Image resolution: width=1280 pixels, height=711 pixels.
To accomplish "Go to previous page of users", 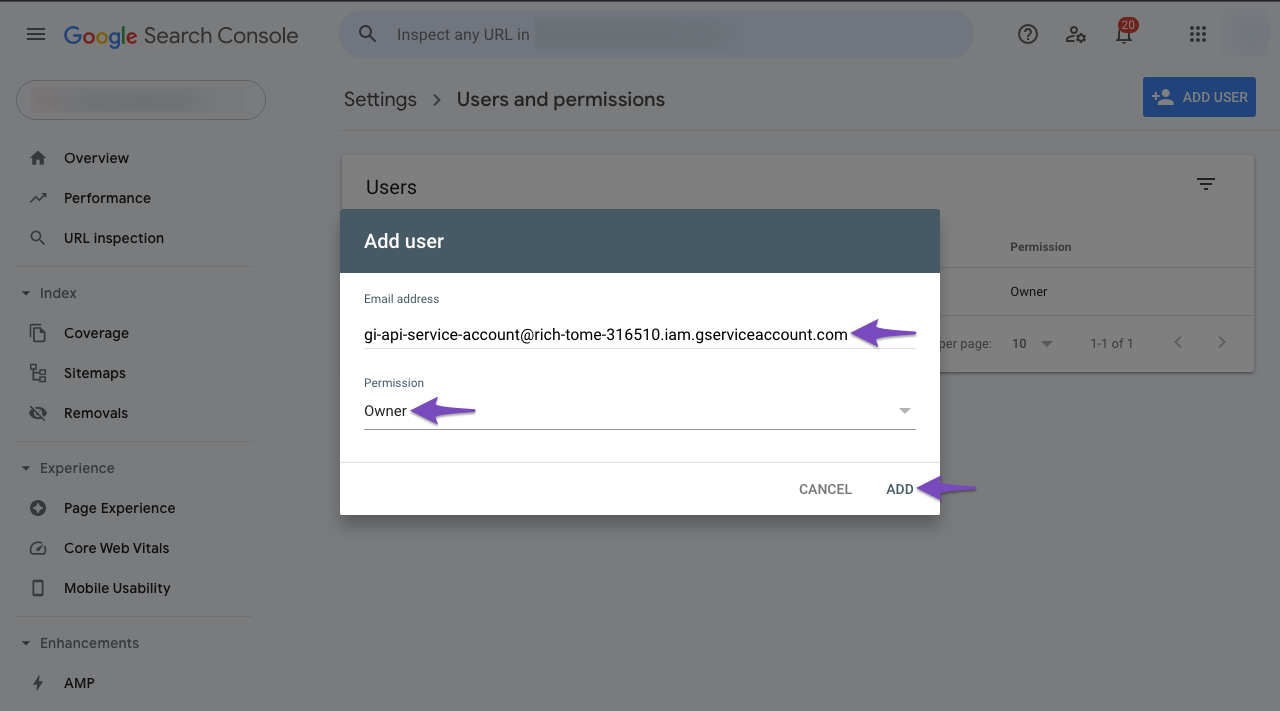I will click(x=1178, y=342).
